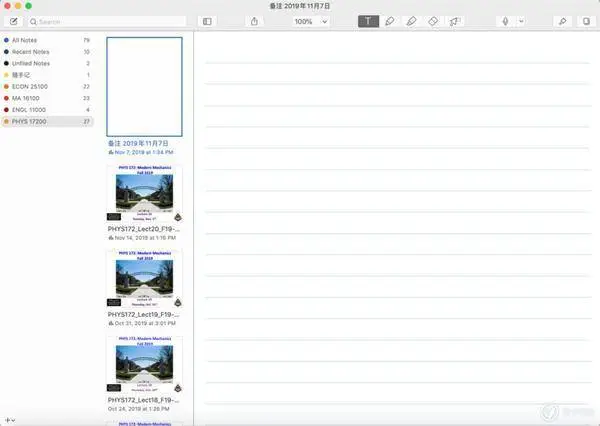Toggle the library sidebar panel icon
600x426 pixels.
(207, 21)
